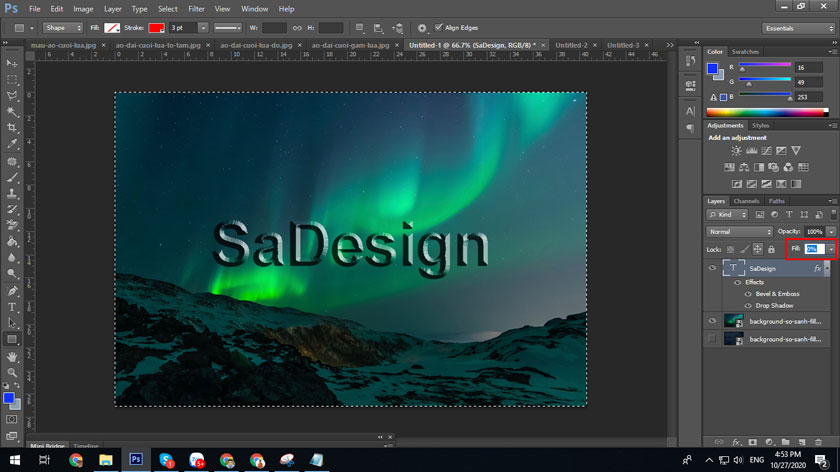
Task: Switch to the Untitled-2 document tab
Action: (x=571, y=46)
